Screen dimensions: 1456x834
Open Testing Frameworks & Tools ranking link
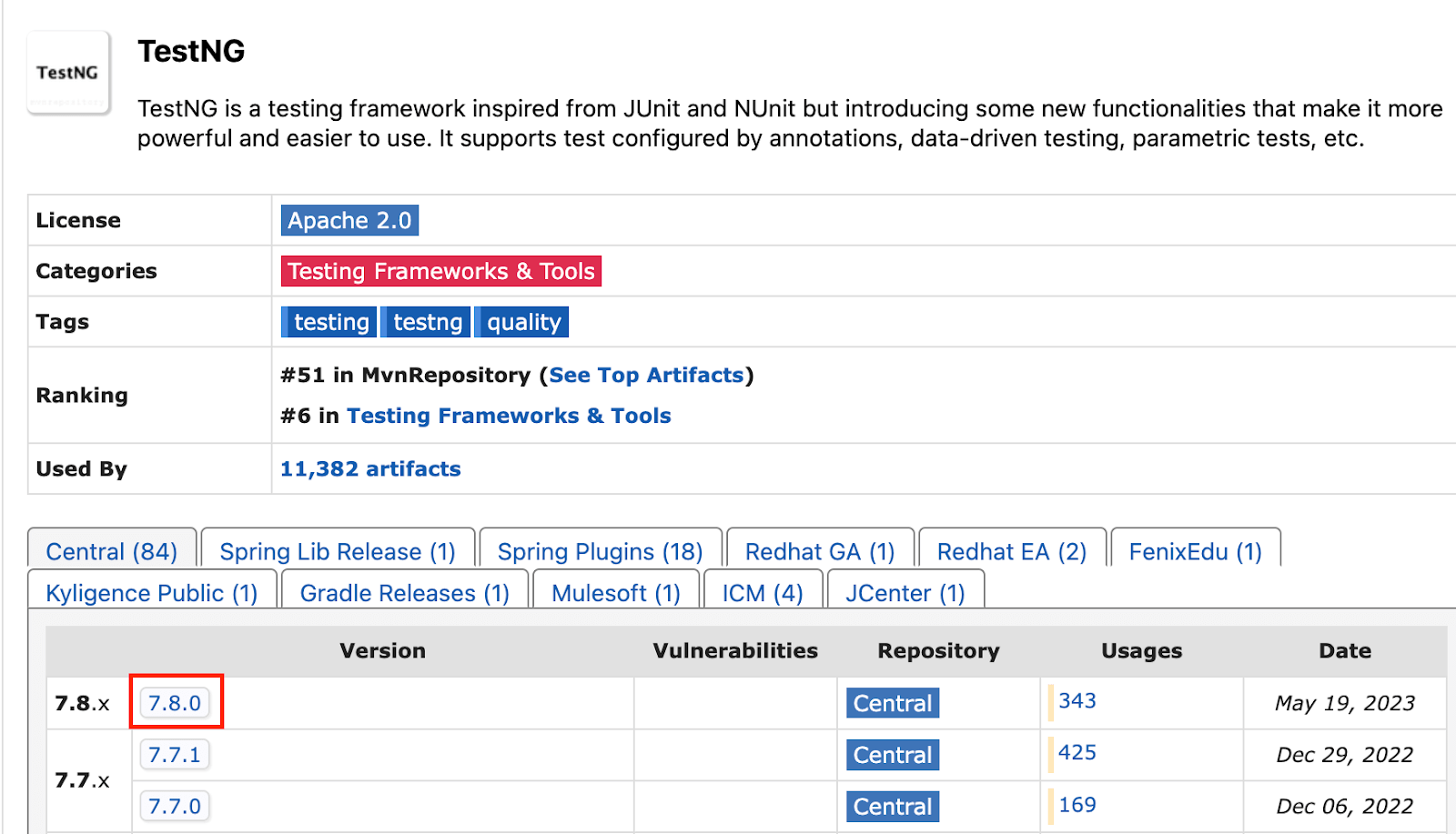click(x=509, y=417)
